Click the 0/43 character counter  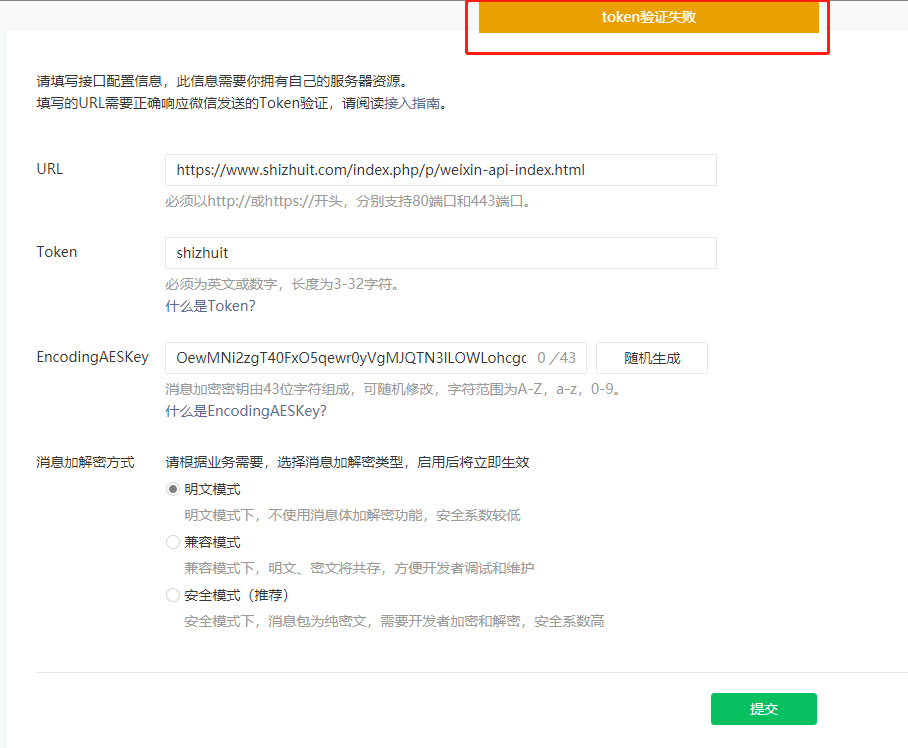click(x=556, y=358)
